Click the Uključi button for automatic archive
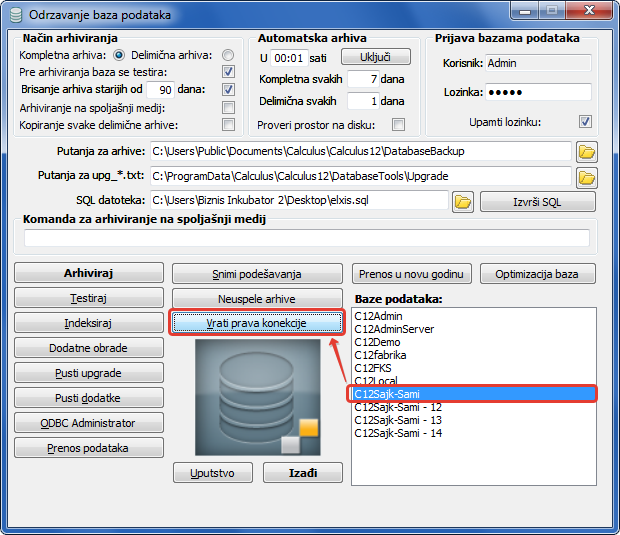The height and width of the screenshot is (535, 620). coord(376,57)
